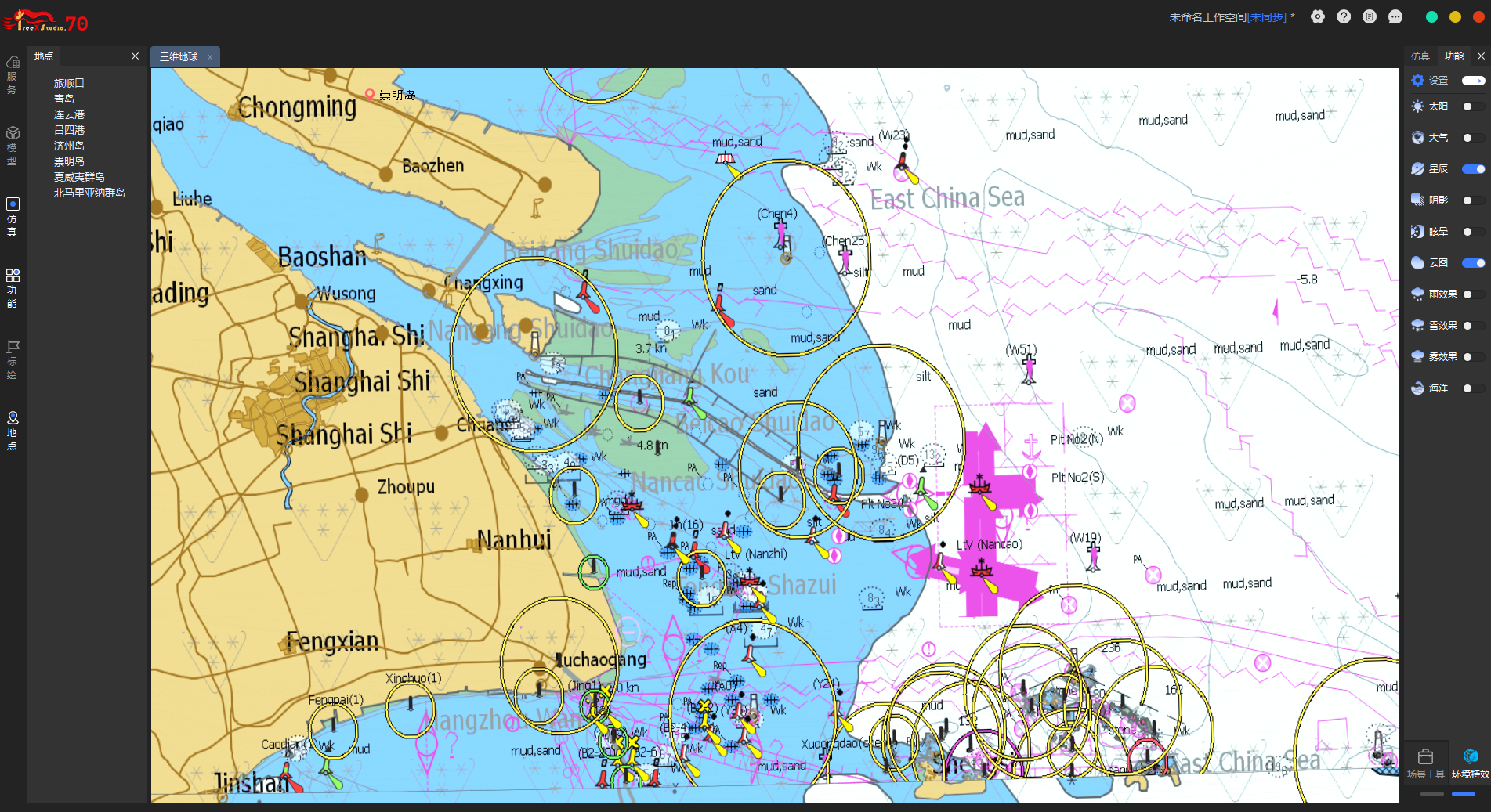Click the 雪效果 snow cloud icon
Image resolution: width=1491 pixels, height=812 pixels.
pos(1417,326)
